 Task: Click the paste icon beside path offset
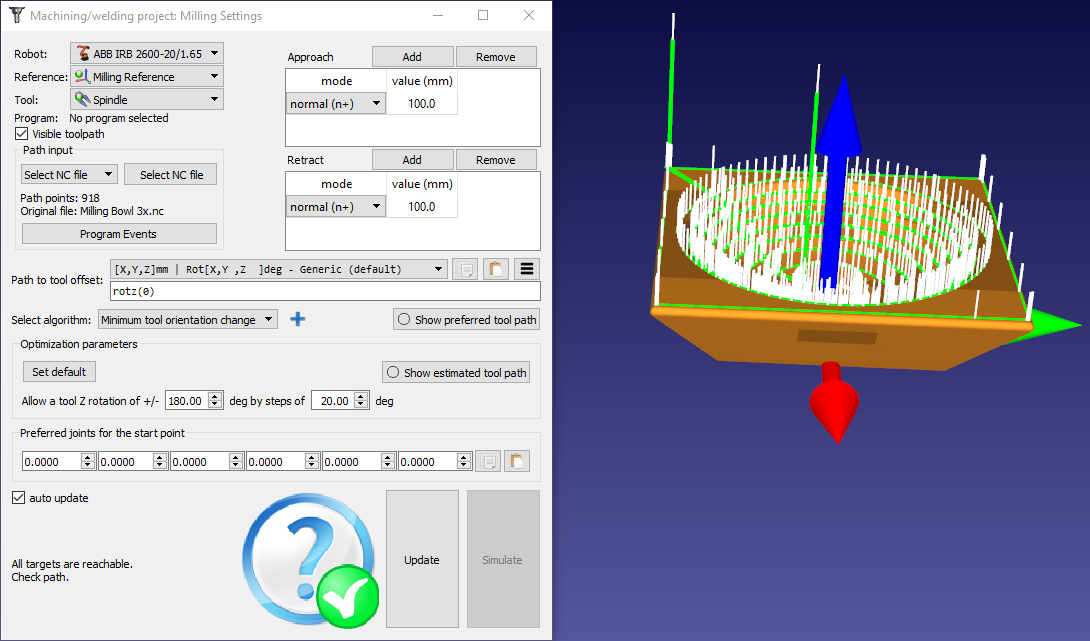496,269
